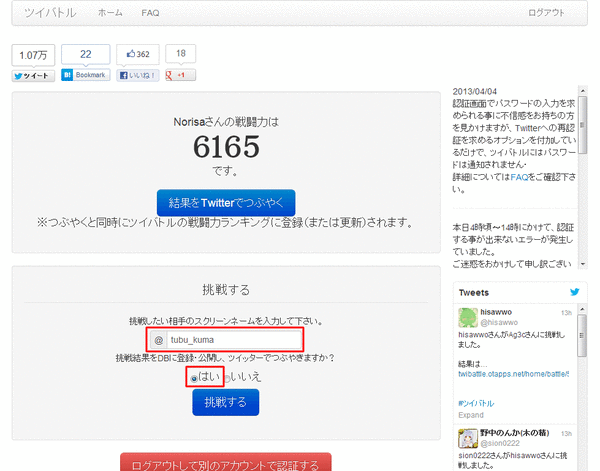600x471 pixels.
Task: Select the 6165 battle power number
Action: tap(226, 147)
